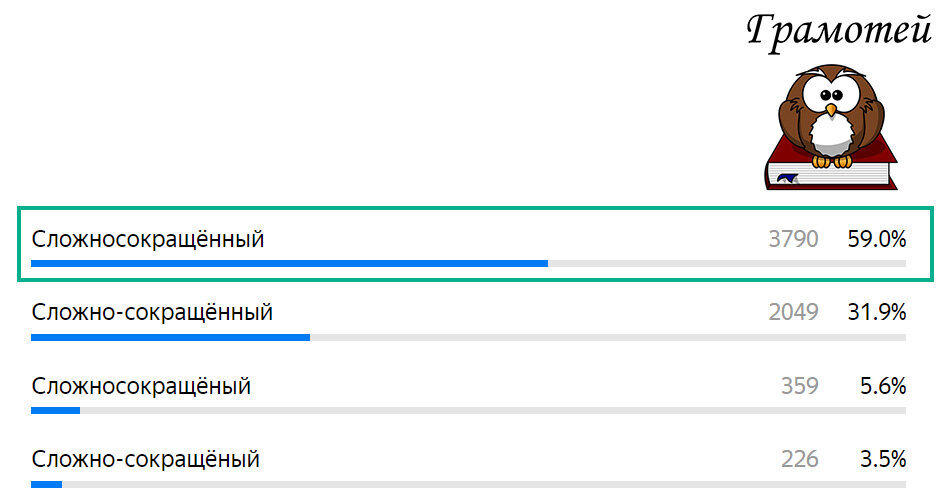Click the vote count 2049
Viewport: 950px width, 501px height.
[793, 313]
